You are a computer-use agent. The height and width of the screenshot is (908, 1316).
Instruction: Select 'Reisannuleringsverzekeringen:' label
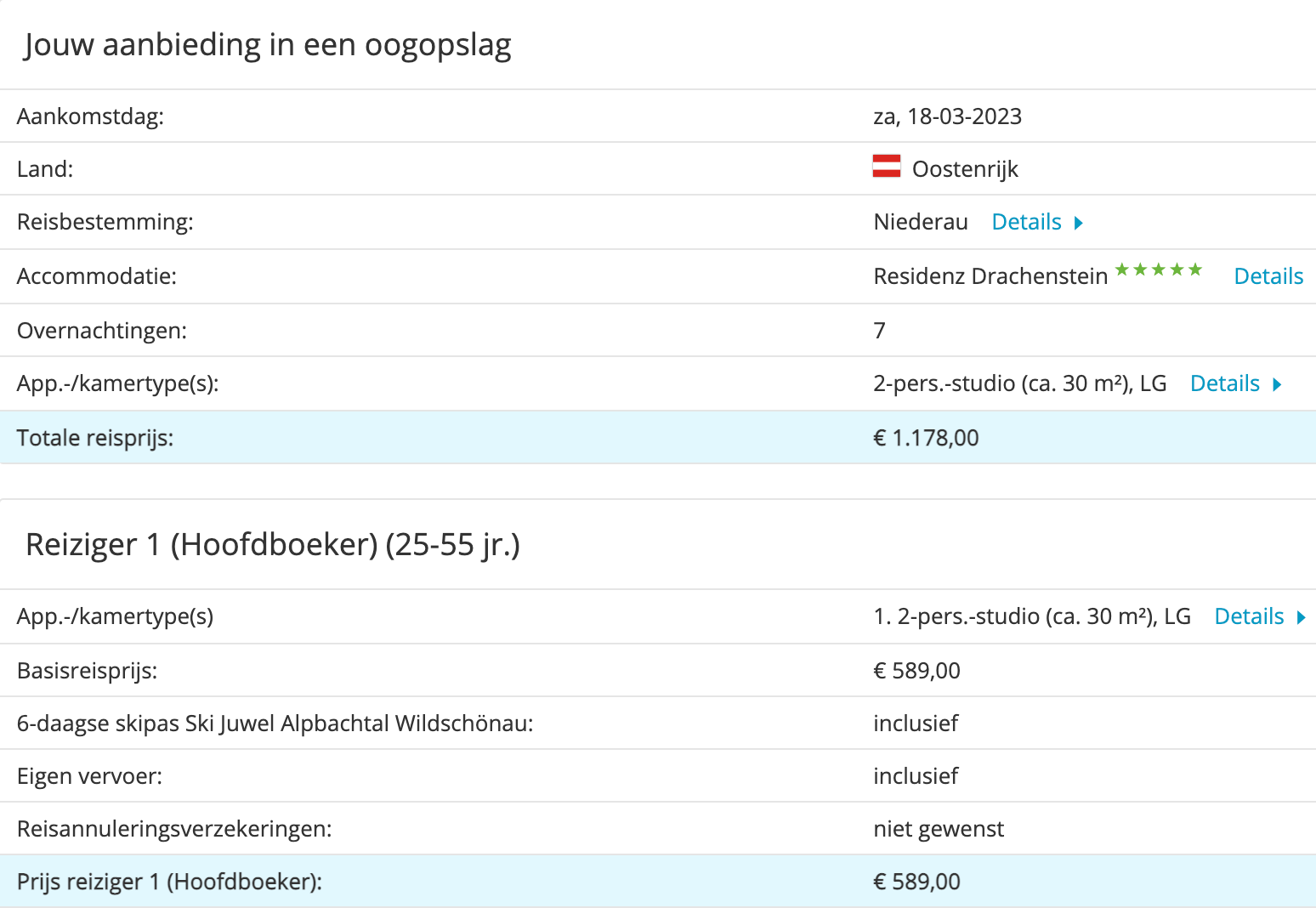174,829
